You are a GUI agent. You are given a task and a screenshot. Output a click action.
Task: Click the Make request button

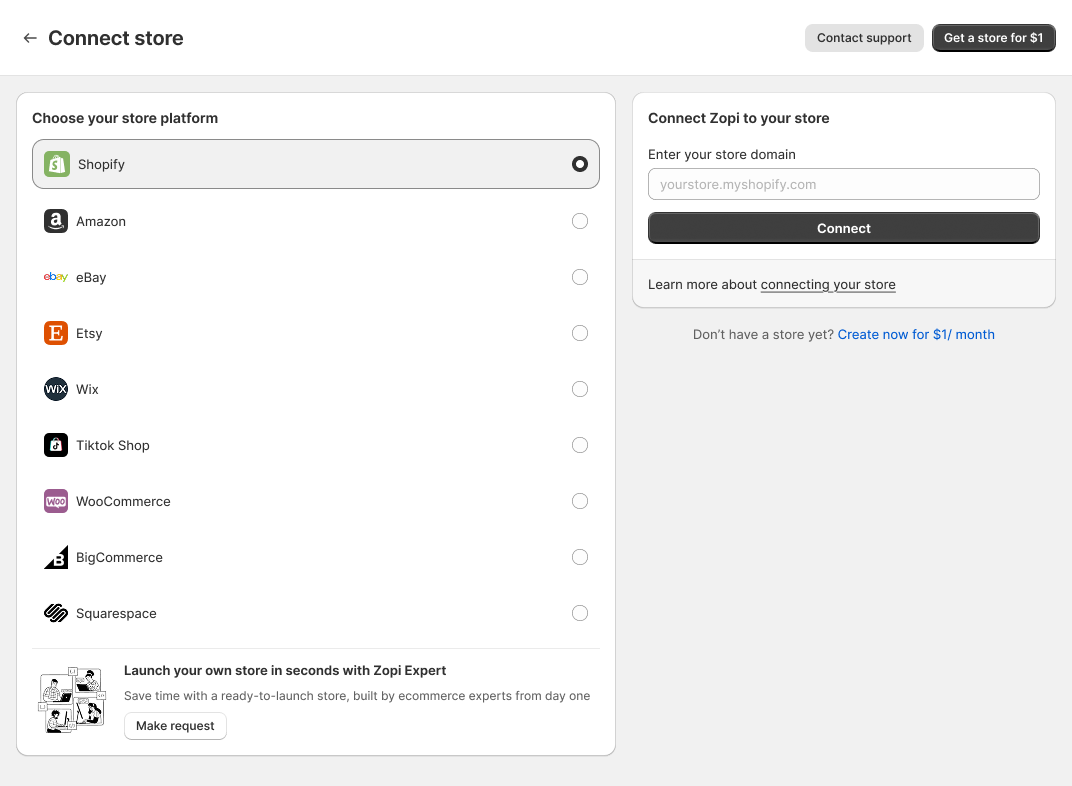click(175, 726)
